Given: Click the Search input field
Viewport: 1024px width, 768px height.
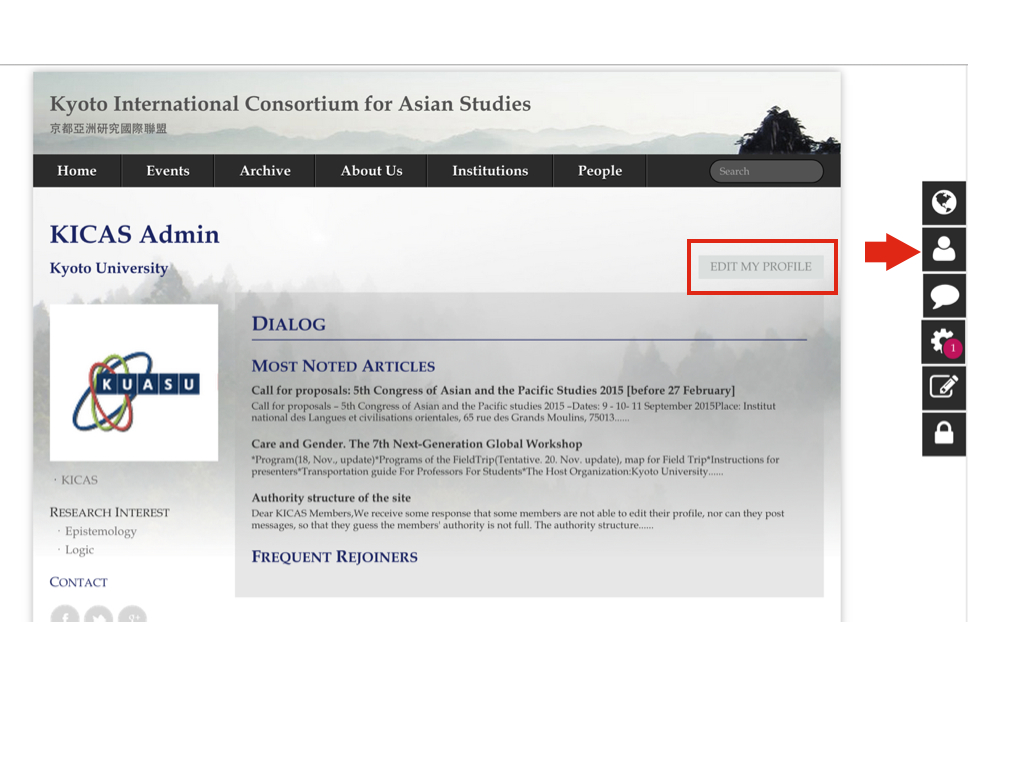Looking at the screenshot, I should [766, 171].
